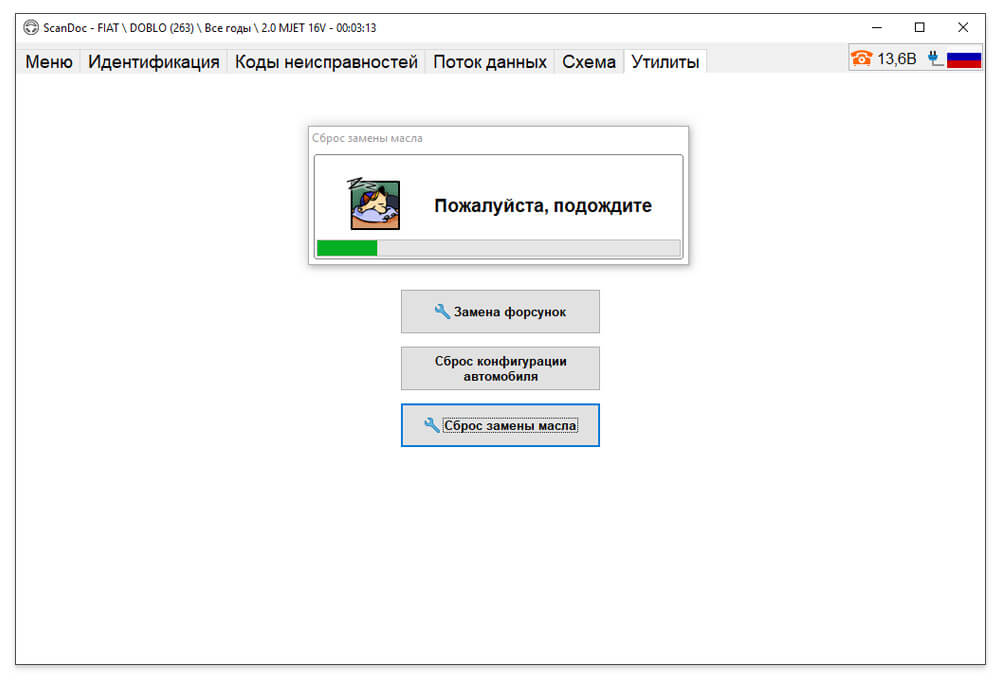Switch to the Идентификация tab
The width and height of the screenshot is (1000, 680).
click(x=154, y=62)
